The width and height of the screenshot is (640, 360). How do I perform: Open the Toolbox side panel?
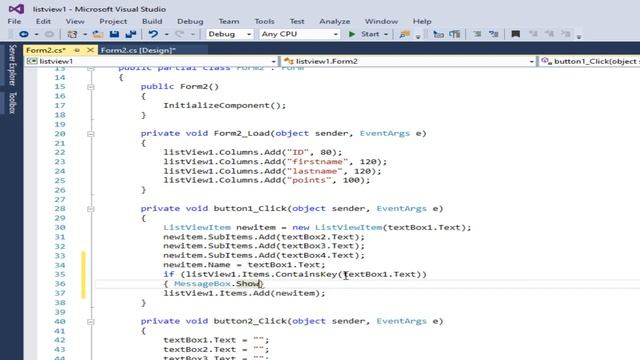12,102
